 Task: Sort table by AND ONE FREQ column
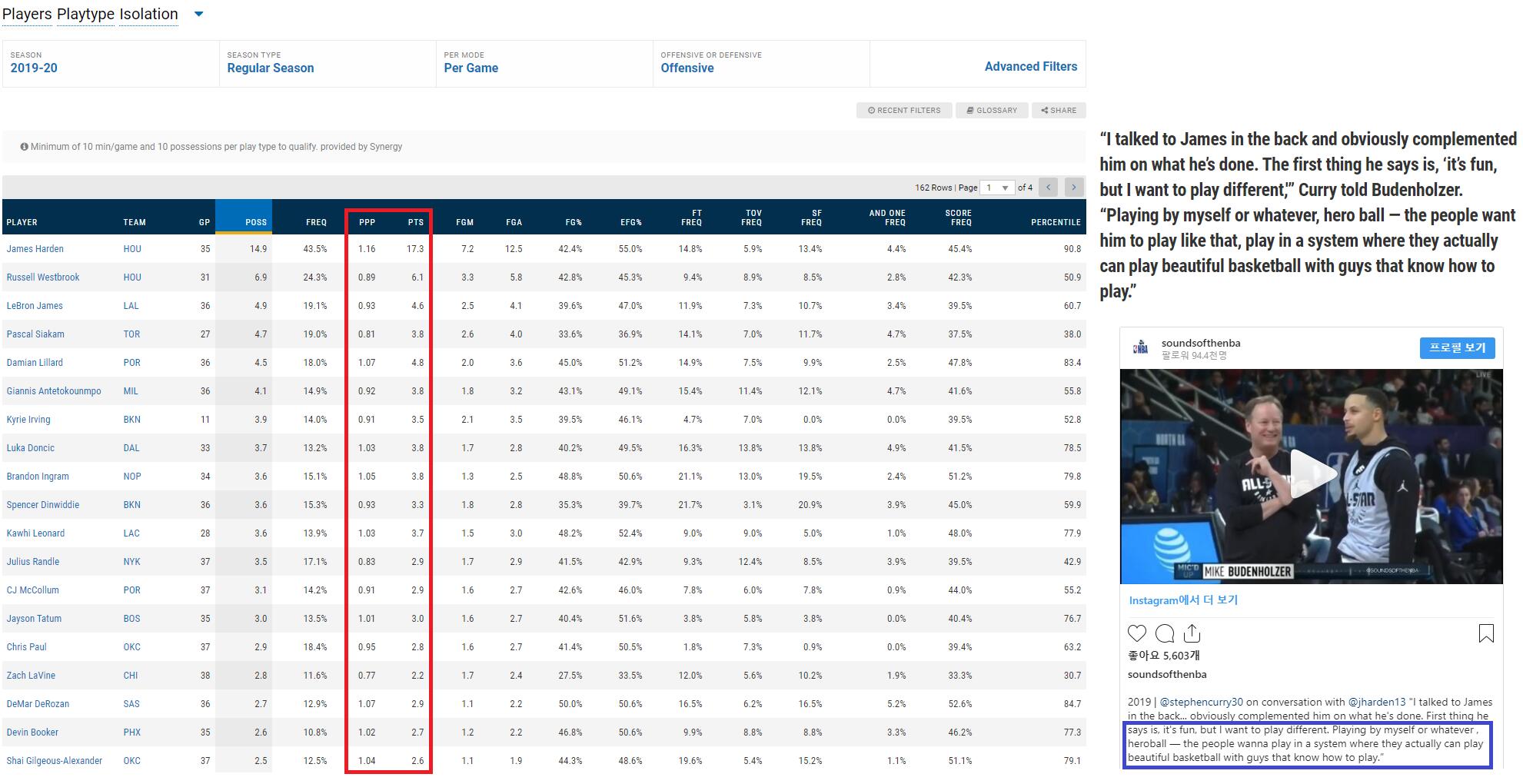pyautogui.click(x=887, y=218)
